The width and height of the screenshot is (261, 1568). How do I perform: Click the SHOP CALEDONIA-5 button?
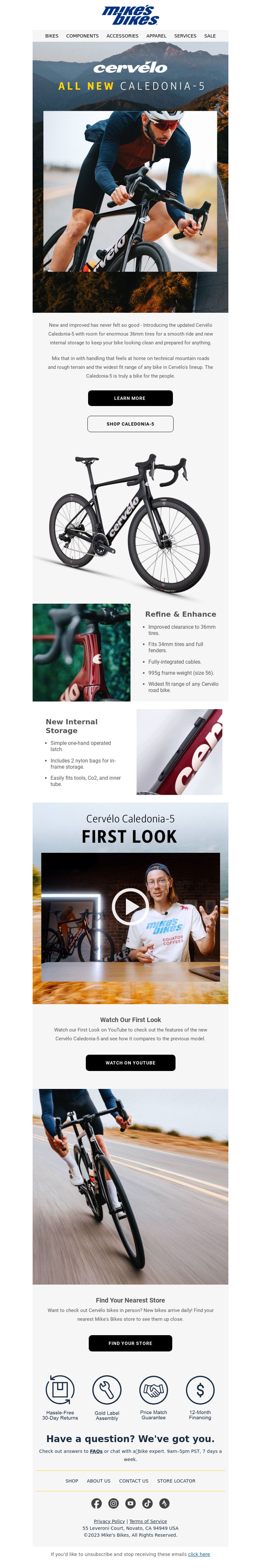tap(130, 424)
